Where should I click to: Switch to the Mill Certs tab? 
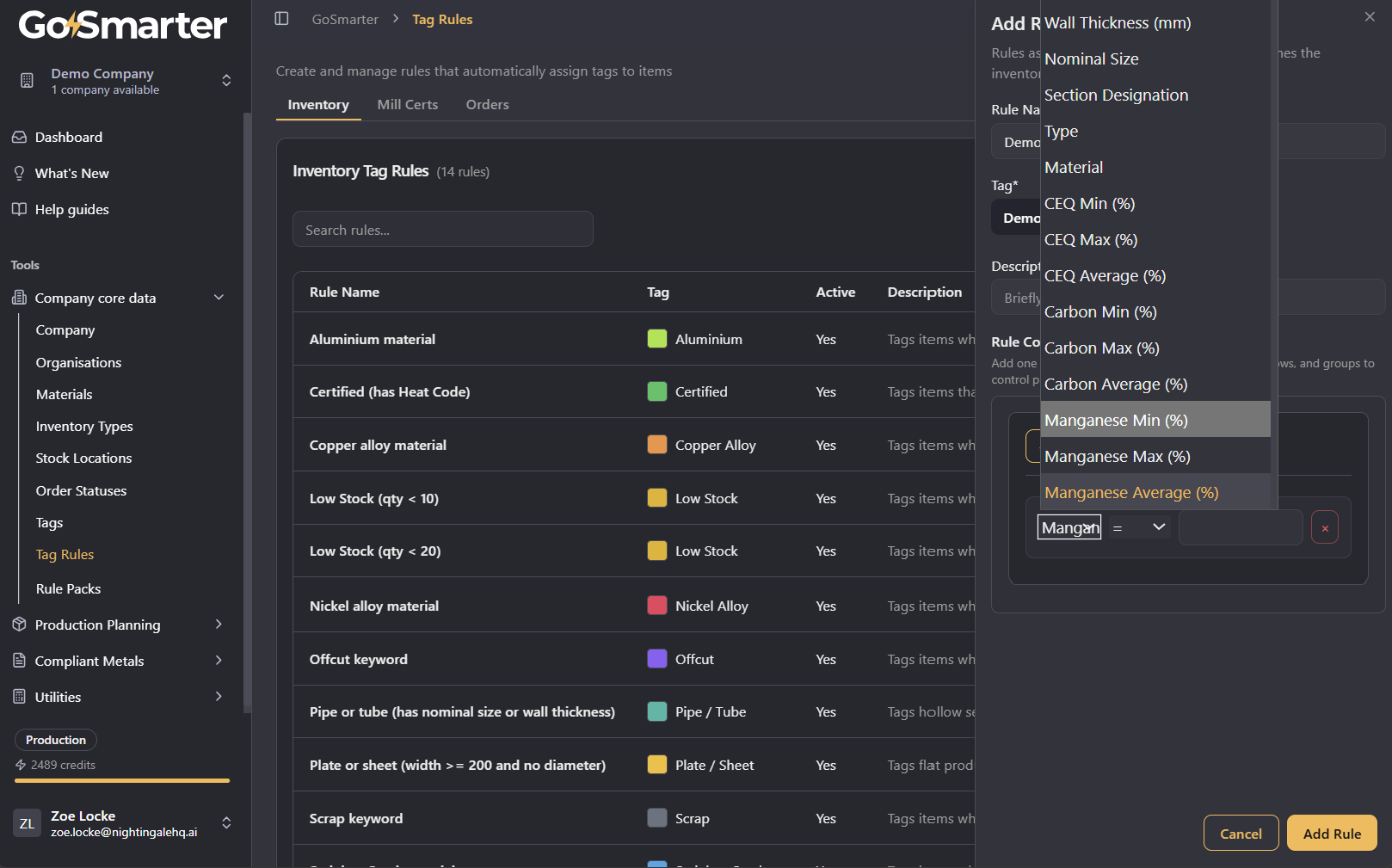point(408,104)
